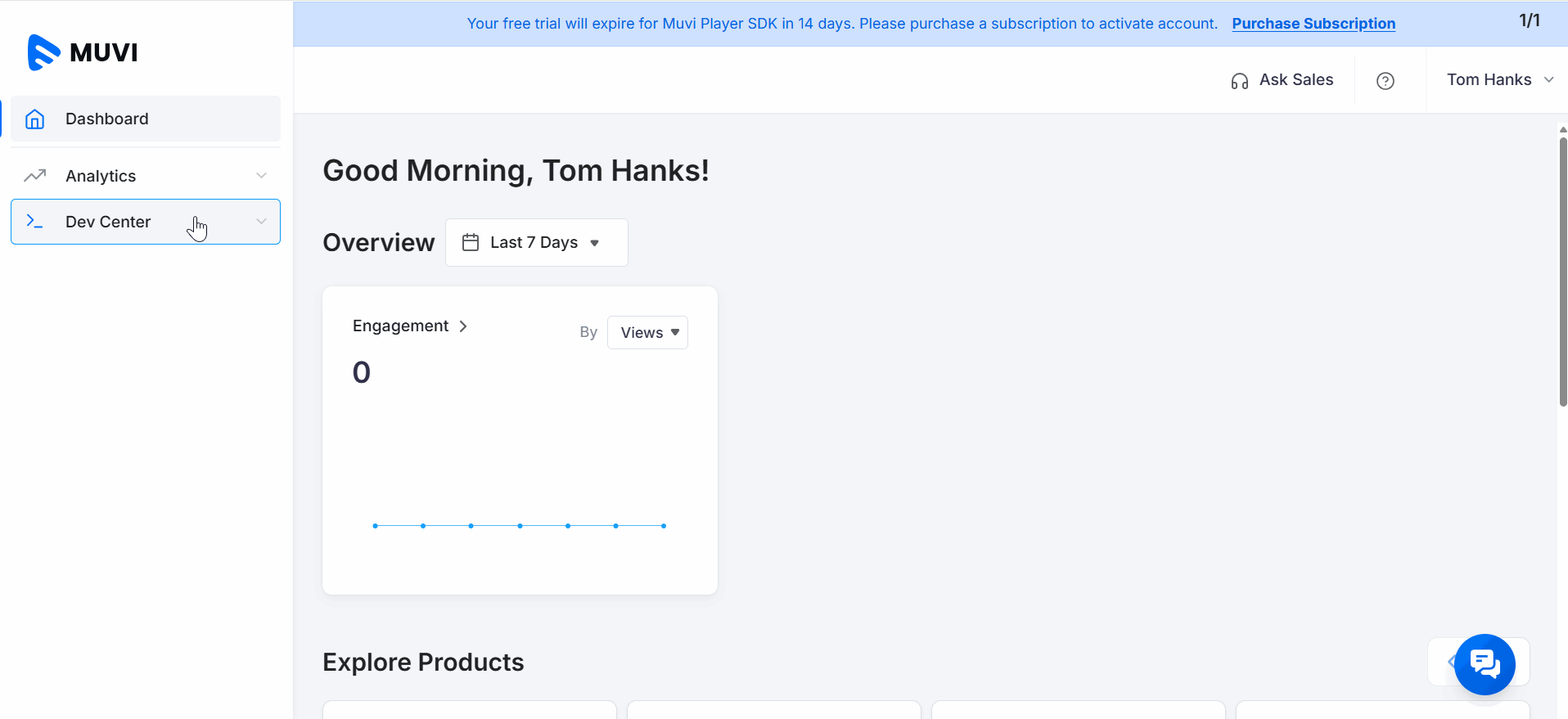Open the Views dropdown
This screenshot has width=1568, height=719.
[647, 333]
